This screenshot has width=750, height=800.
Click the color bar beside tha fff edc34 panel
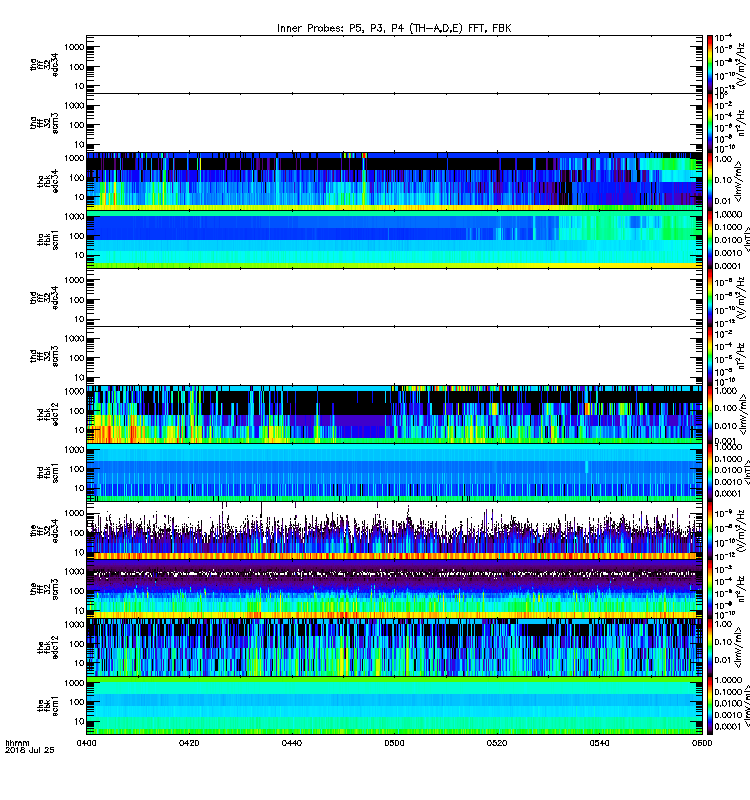[x=710, y=64]
